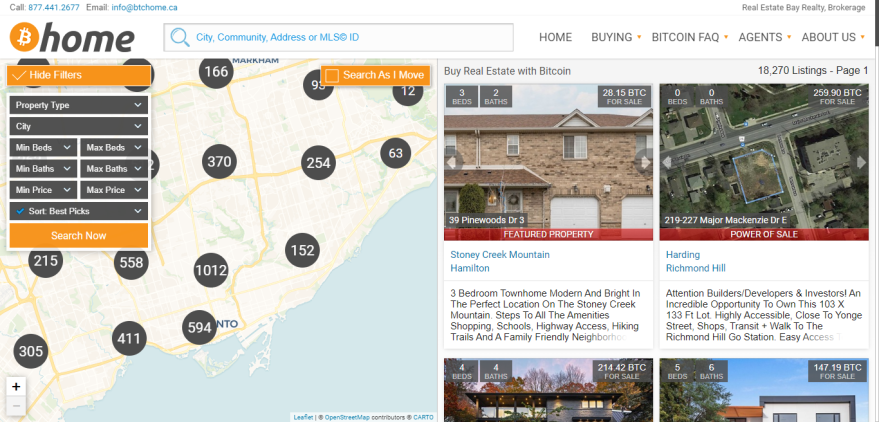Zoom out the map with minus button

16,405
